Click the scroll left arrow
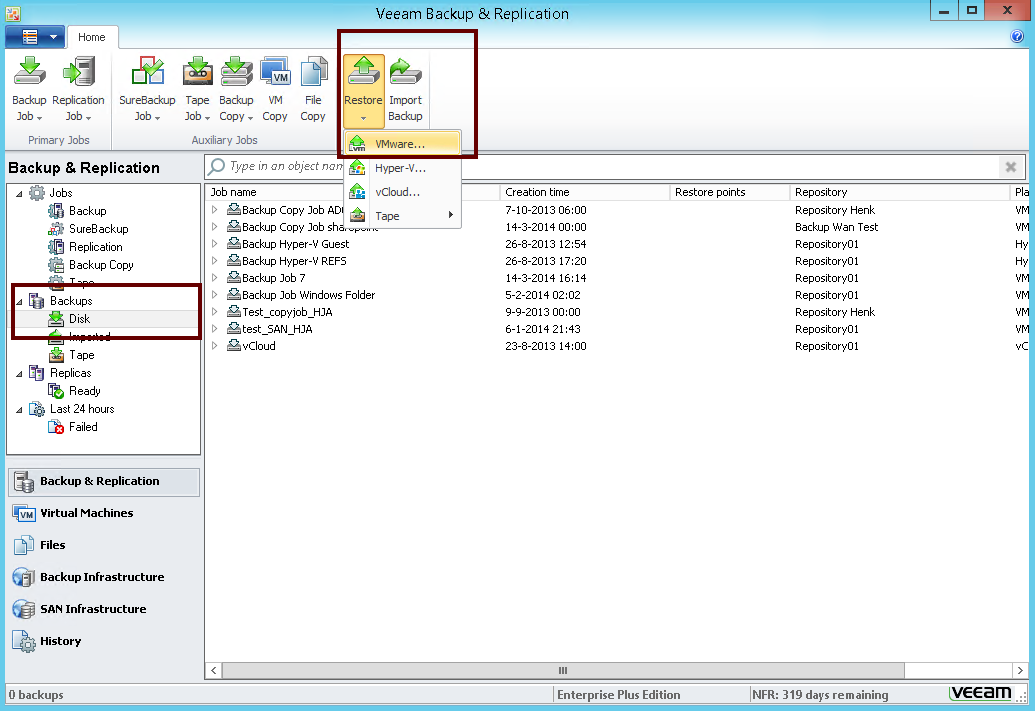 tap(214, 670)
